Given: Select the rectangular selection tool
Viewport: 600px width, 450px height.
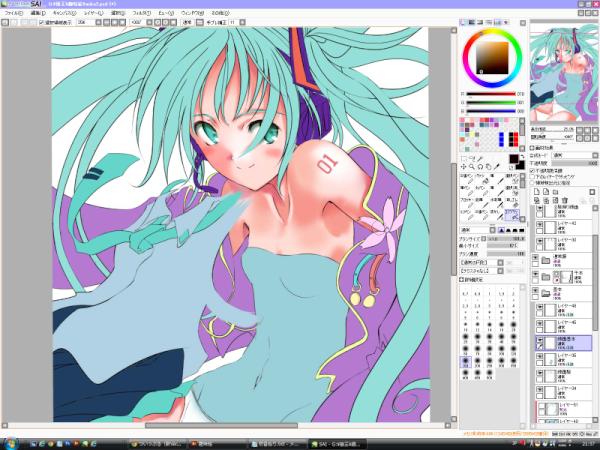Looking at the screenshot, I should click(x=463, y=159).
